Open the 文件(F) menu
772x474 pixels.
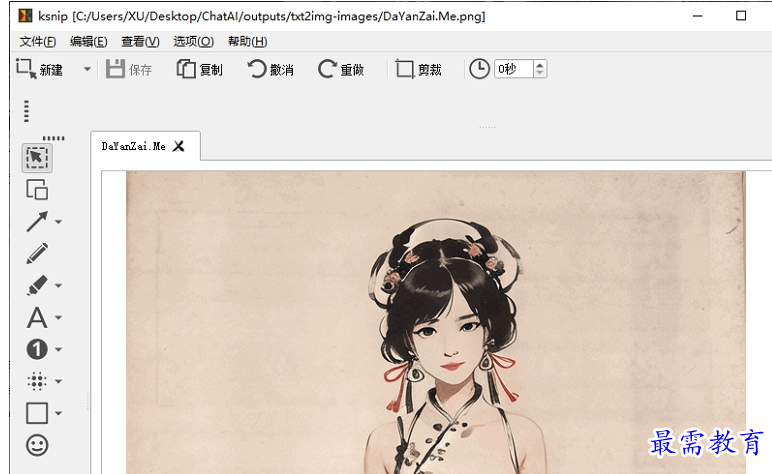point(37,41)
